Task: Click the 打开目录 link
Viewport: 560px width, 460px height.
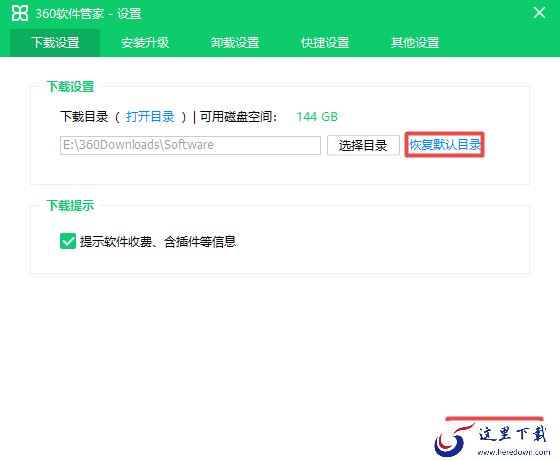Action: (150, 117)
